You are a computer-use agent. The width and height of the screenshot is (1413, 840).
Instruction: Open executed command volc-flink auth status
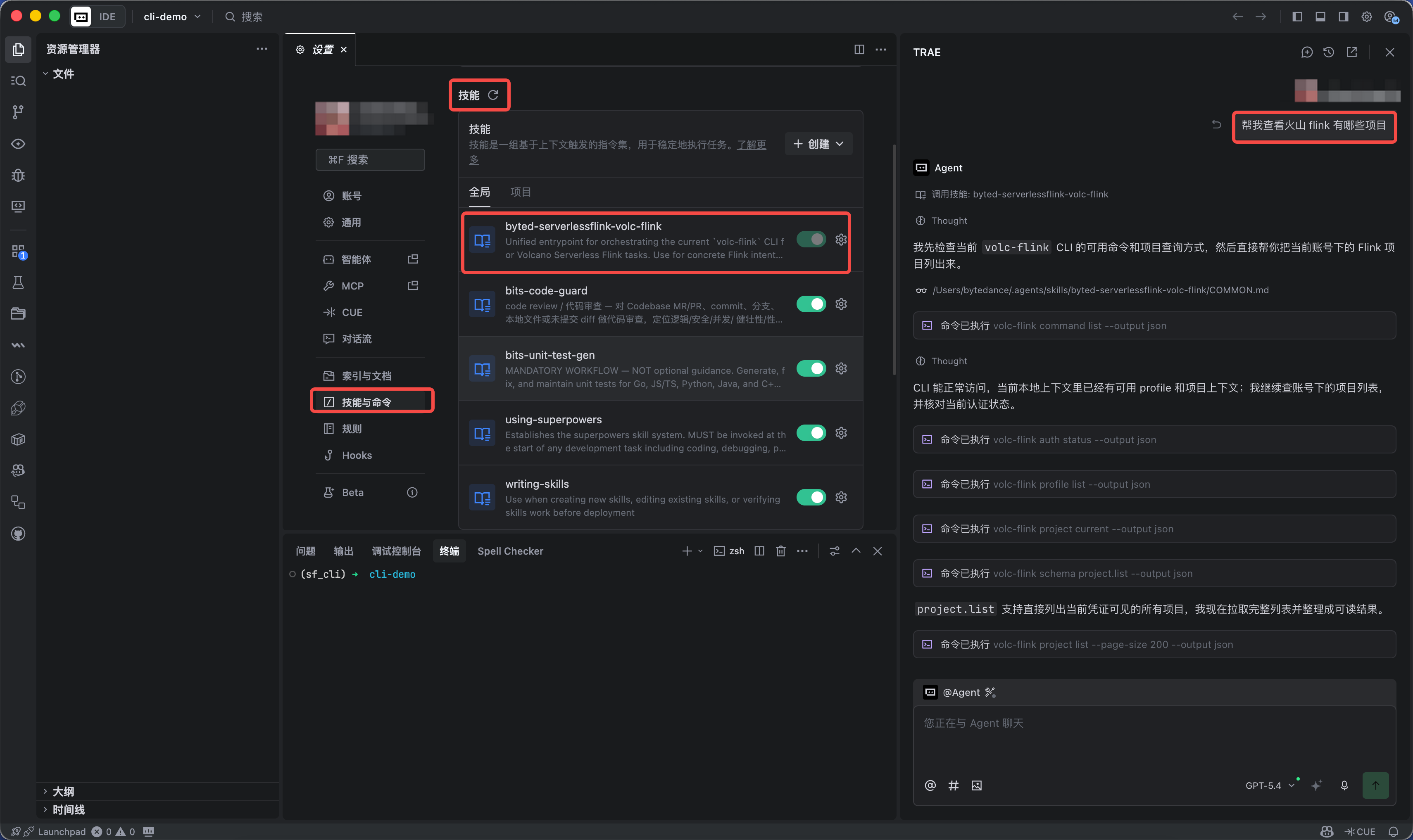1154,440
